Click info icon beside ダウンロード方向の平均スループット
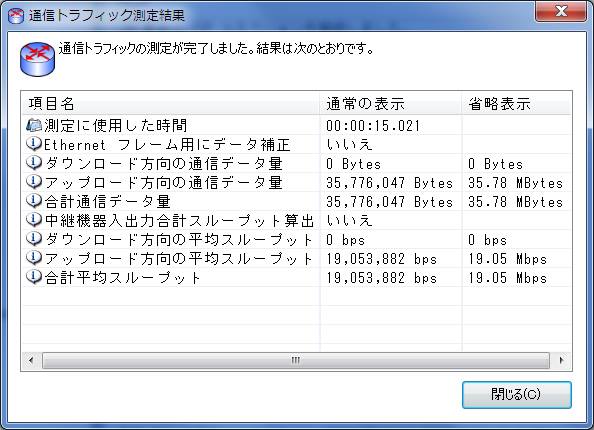The height and width of the screenshot is (430, 594). click(x=34, y=239)
